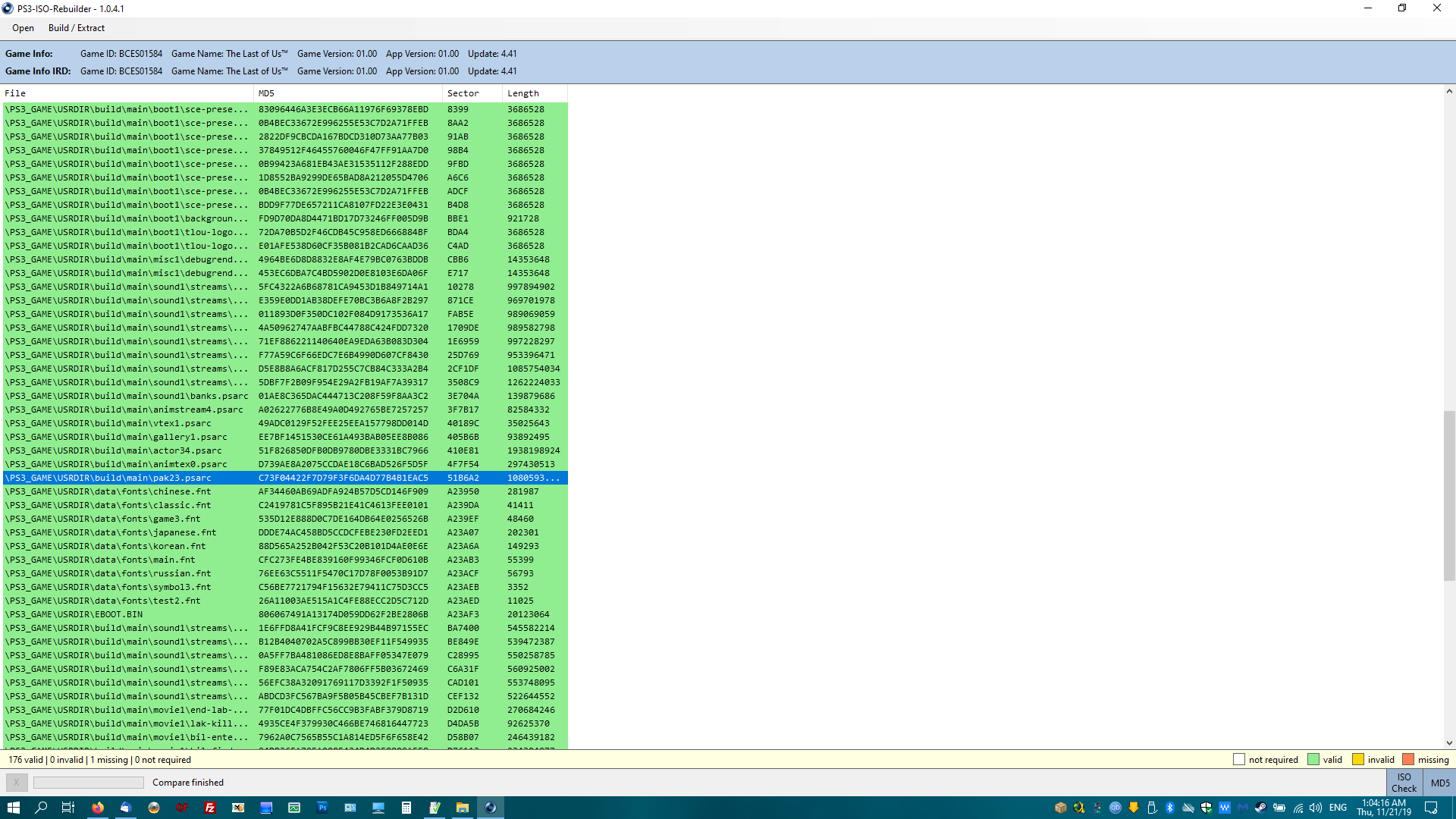Click the PS3-ISO-Rebuilder taskbar icon

[491, 808]
